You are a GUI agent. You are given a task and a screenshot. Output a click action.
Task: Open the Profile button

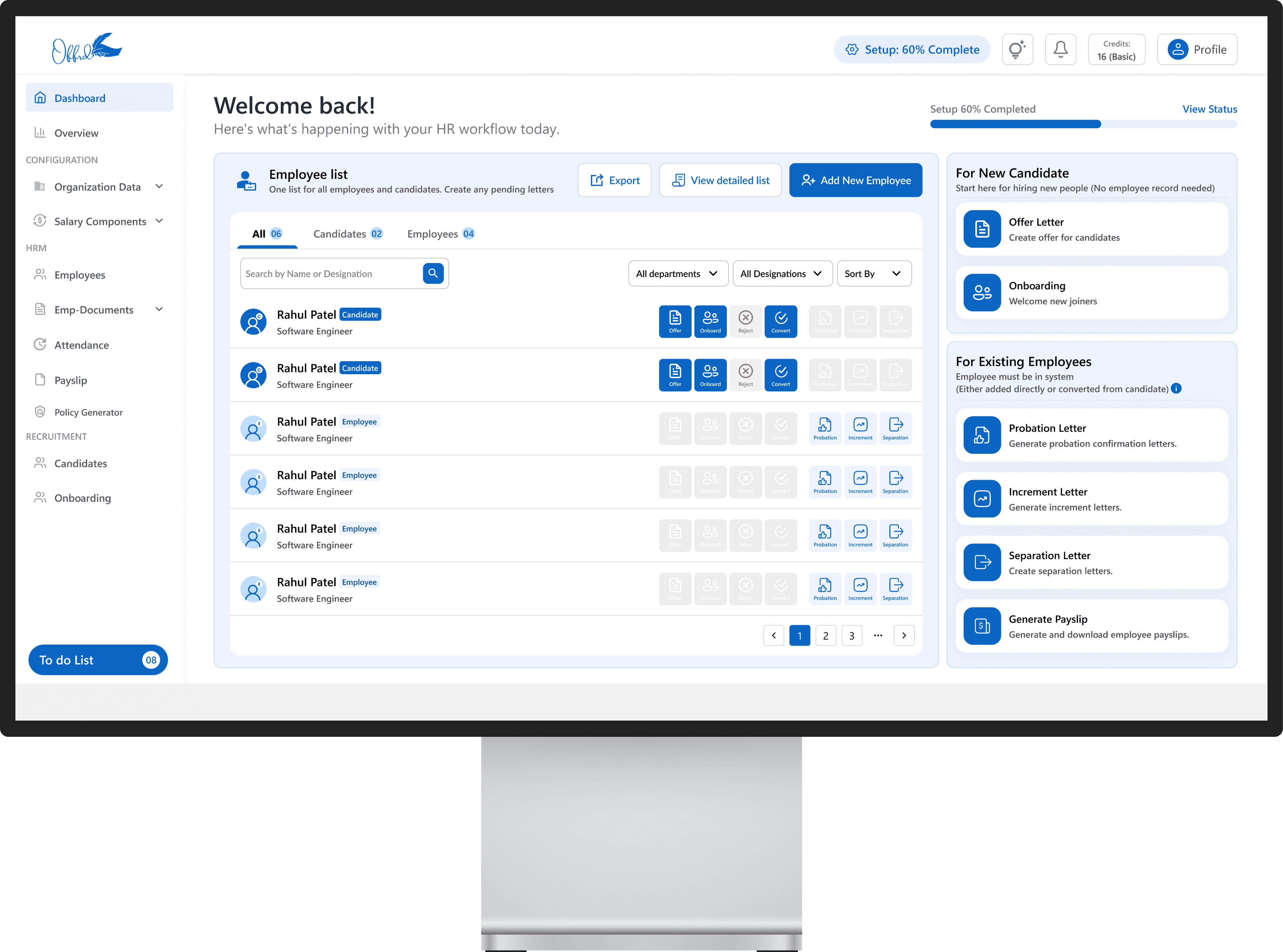click(x=1196, y=49)
